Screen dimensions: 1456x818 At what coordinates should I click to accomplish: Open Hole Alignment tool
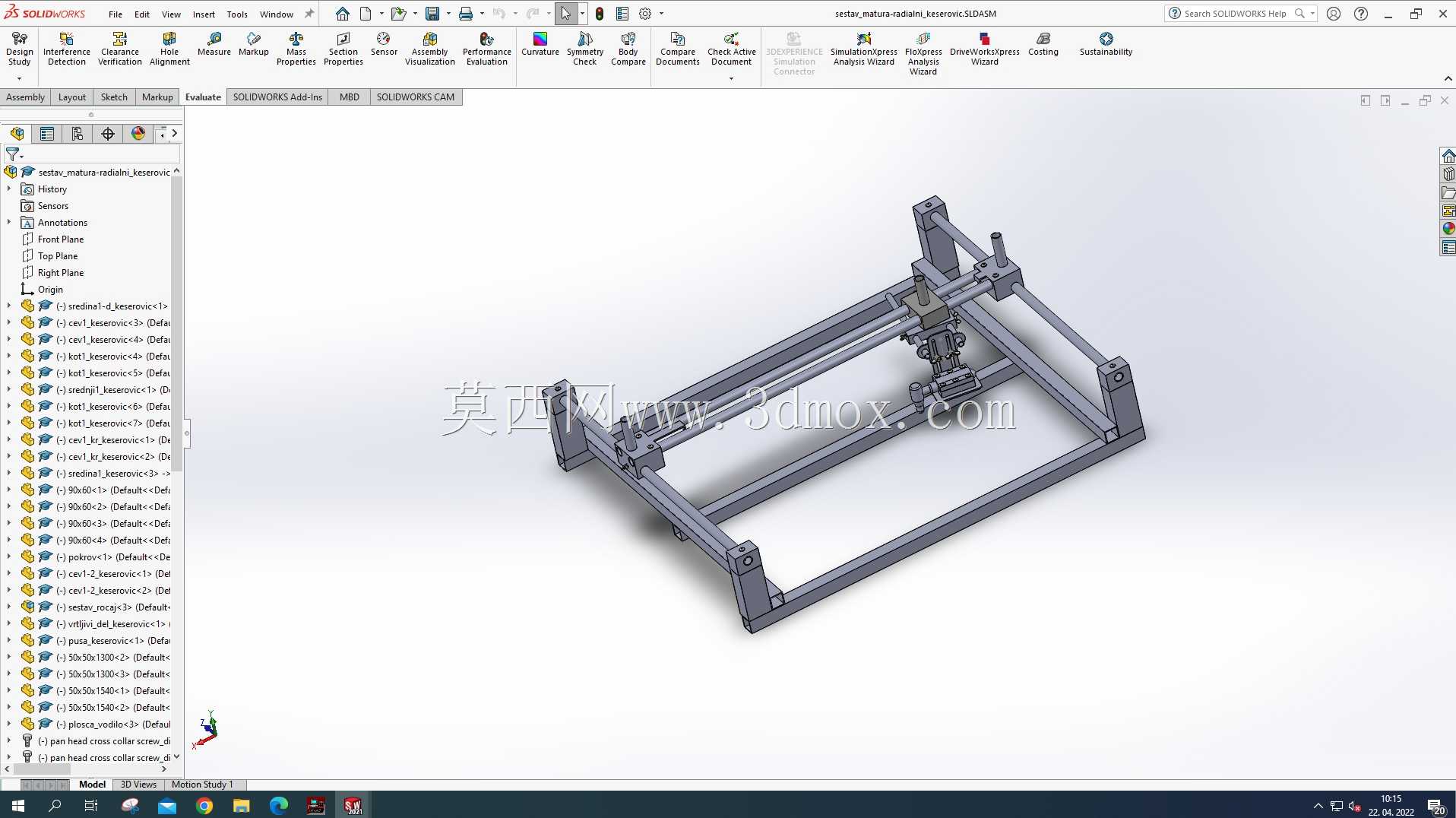coord(169,49)
